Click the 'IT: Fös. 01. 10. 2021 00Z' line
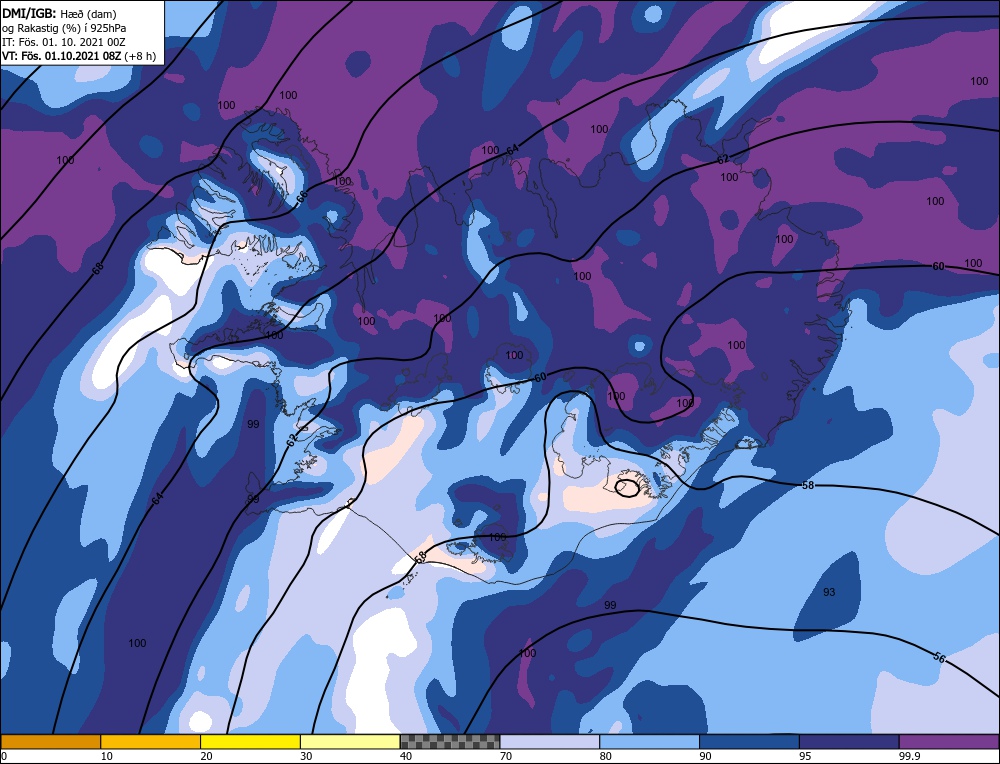 click(64, 42)
